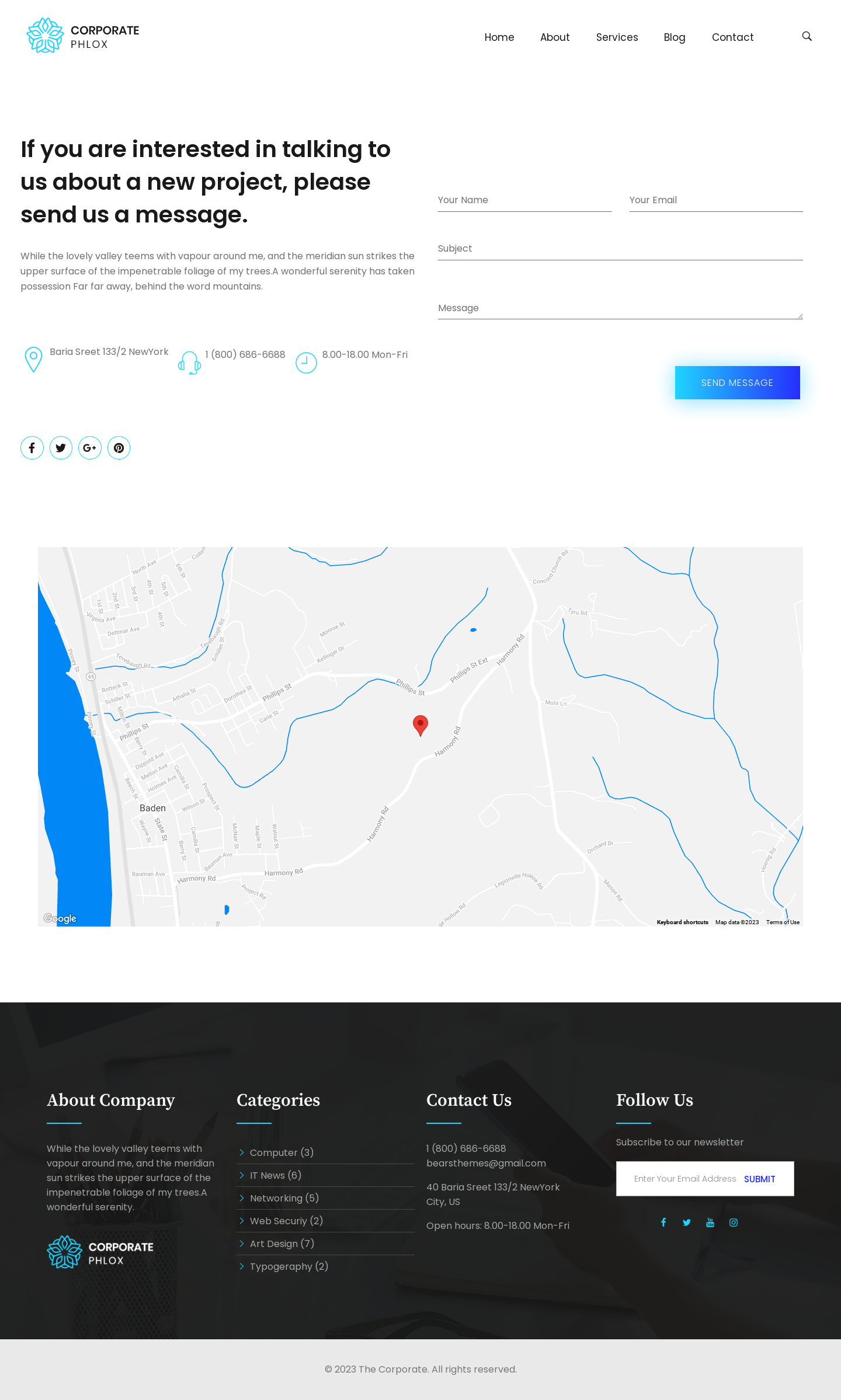
Task: Click the search magnifier icon in header
Action: [807, 36]
